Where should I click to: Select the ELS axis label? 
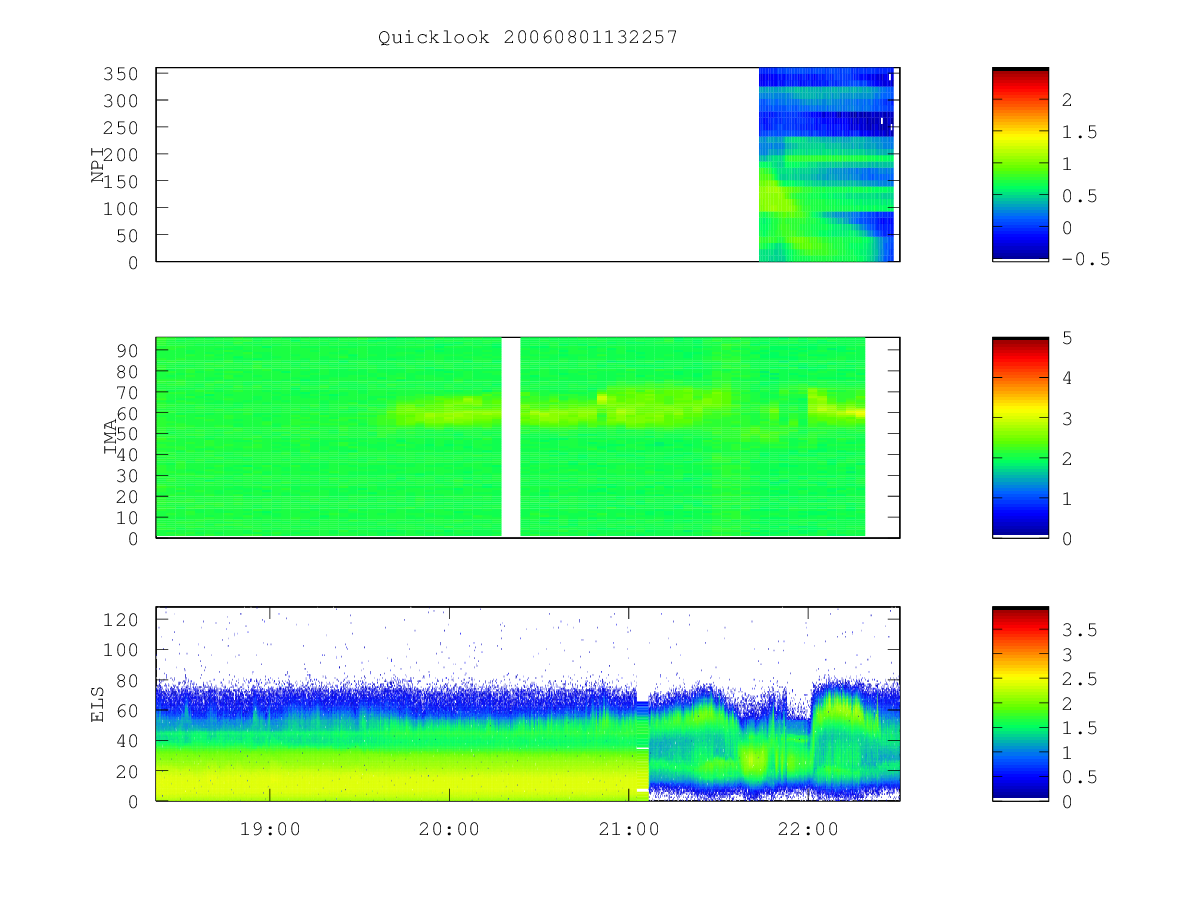pos(98,704)
